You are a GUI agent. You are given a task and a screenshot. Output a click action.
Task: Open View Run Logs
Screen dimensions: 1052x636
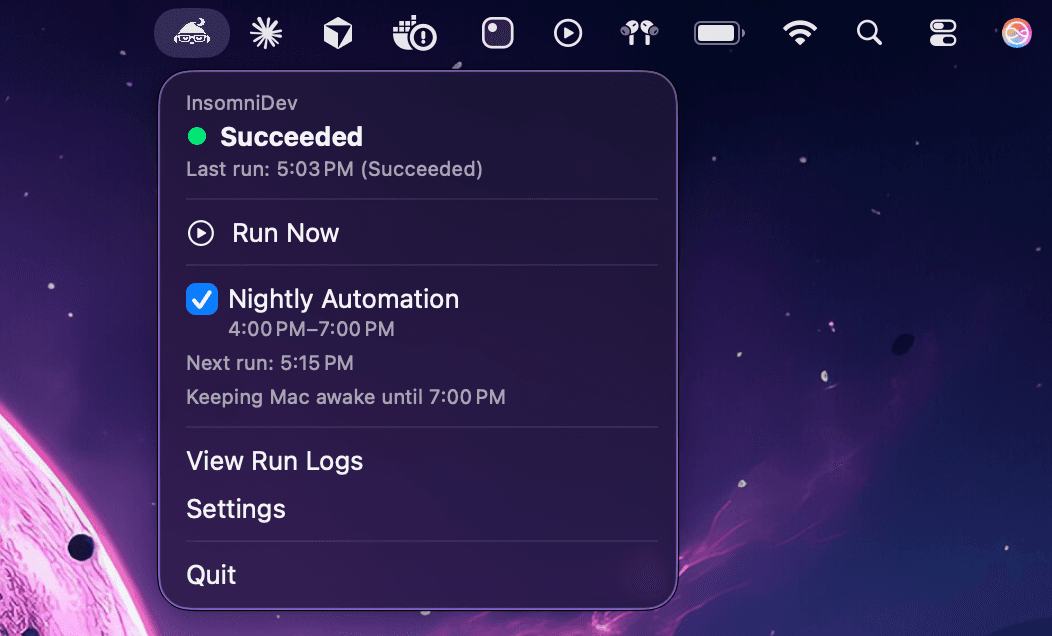coord(274,461)
